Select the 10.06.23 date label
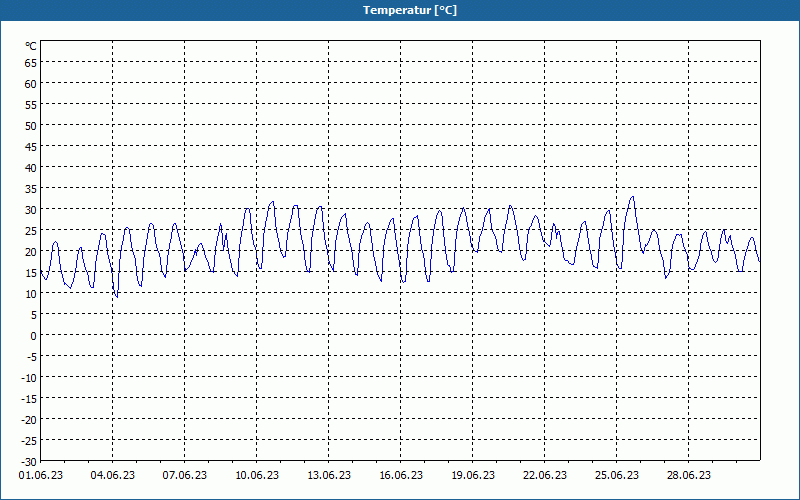This screenshot has height=500, width=800. point(257,476)
